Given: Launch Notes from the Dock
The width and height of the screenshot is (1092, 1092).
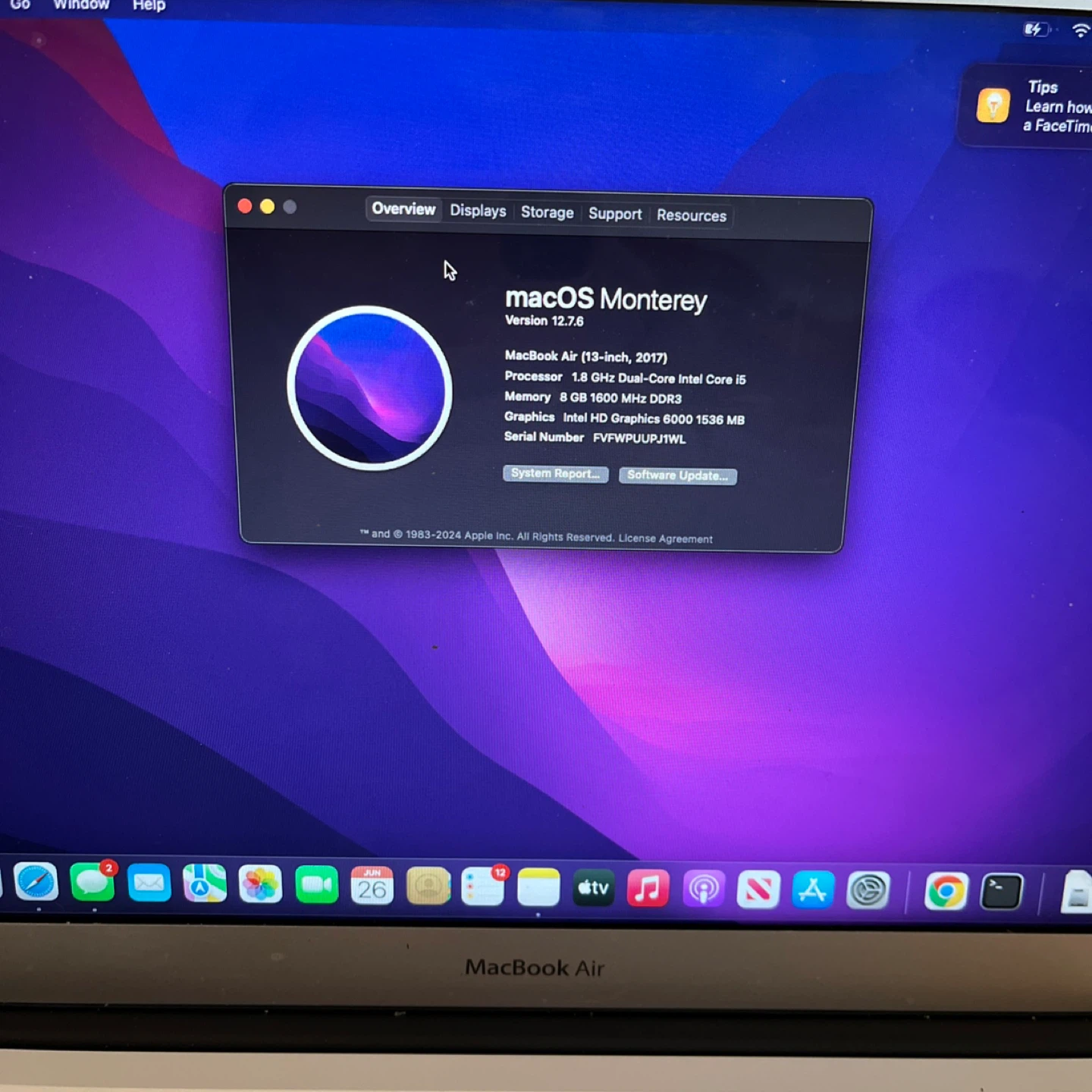Looking at the screenshot, I should pos(538,887).
